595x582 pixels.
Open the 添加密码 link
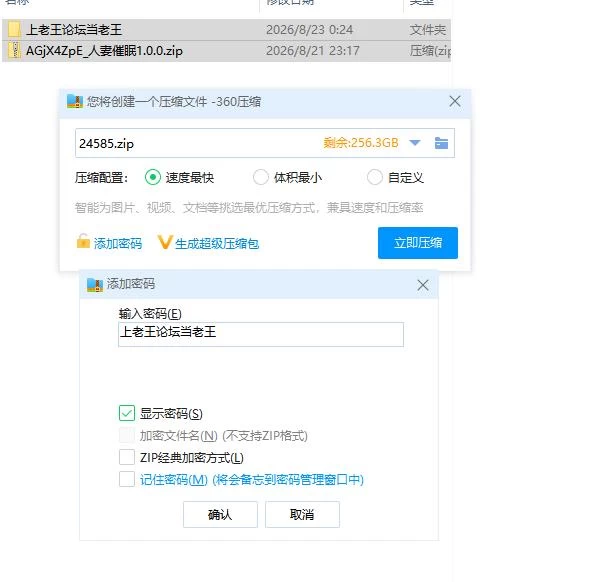tap(118, 244)
